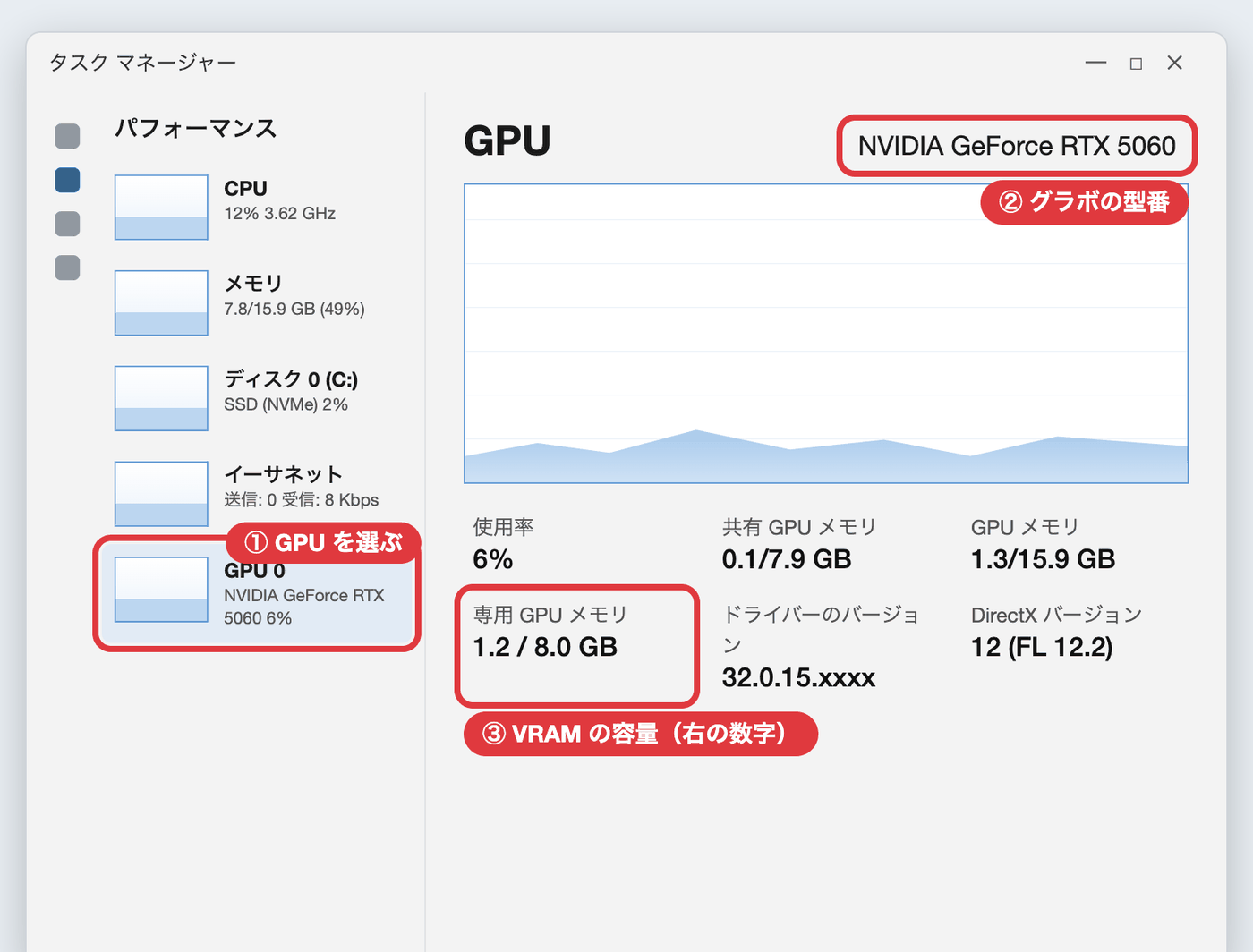
Task: Click the 使用率 6% value
Action: tap(493, 560)
